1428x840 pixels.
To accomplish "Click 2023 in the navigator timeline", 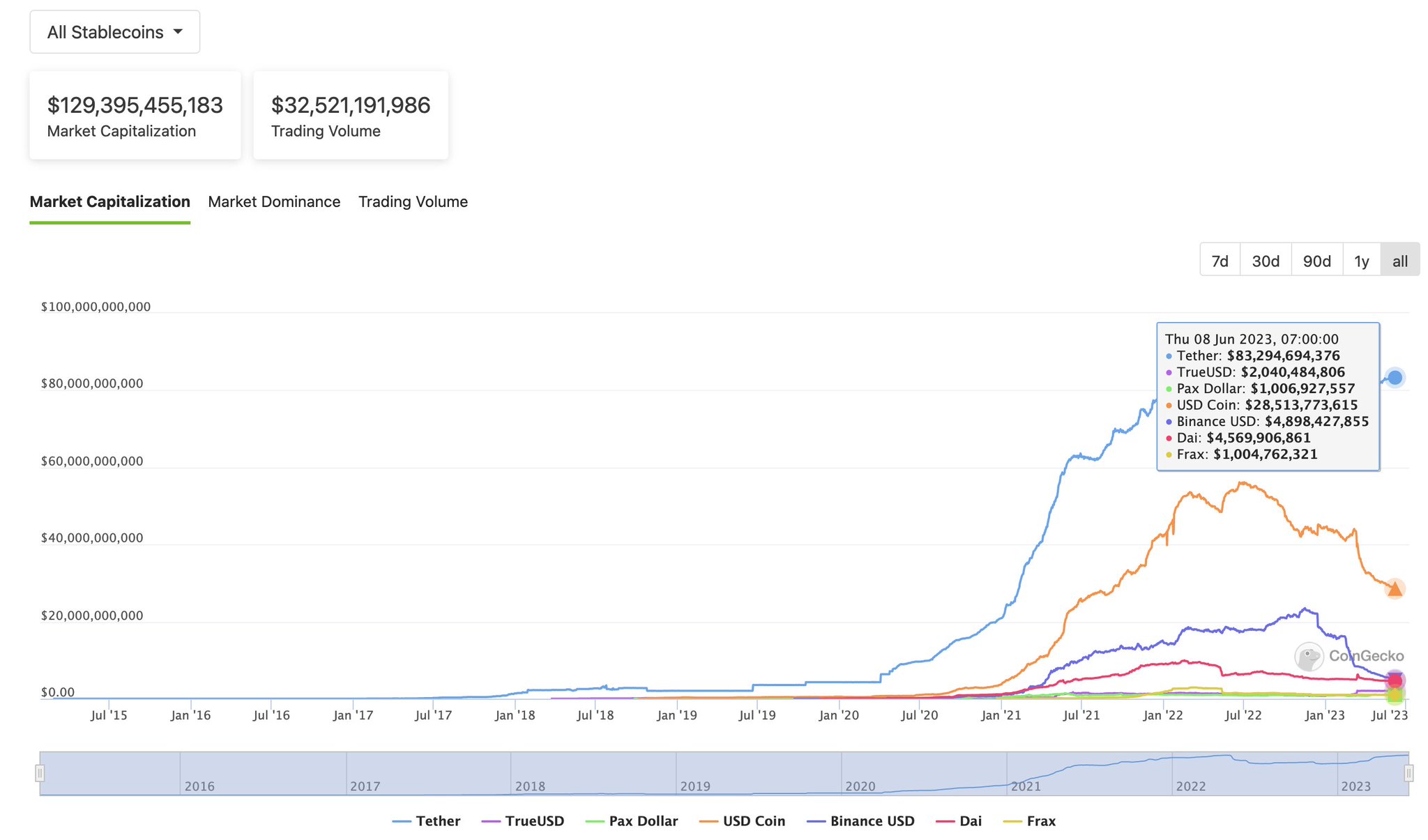I will [x=1355, y=786].
